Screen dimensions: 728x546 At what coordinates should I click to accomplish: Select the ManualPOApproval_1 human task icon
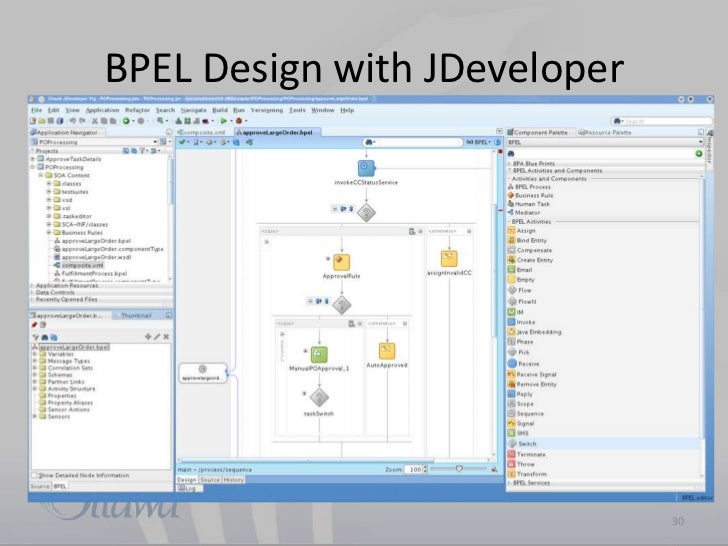[x=319, y=355]
